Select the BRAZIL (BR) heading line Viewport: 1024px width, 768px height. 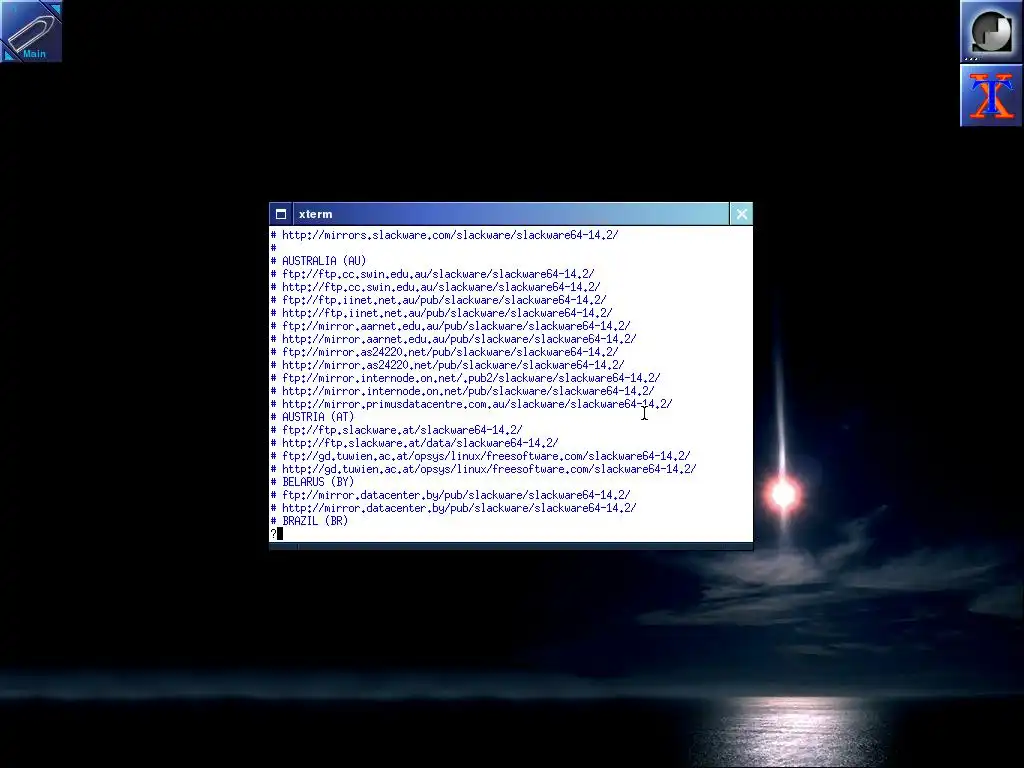tap(310, 521)
